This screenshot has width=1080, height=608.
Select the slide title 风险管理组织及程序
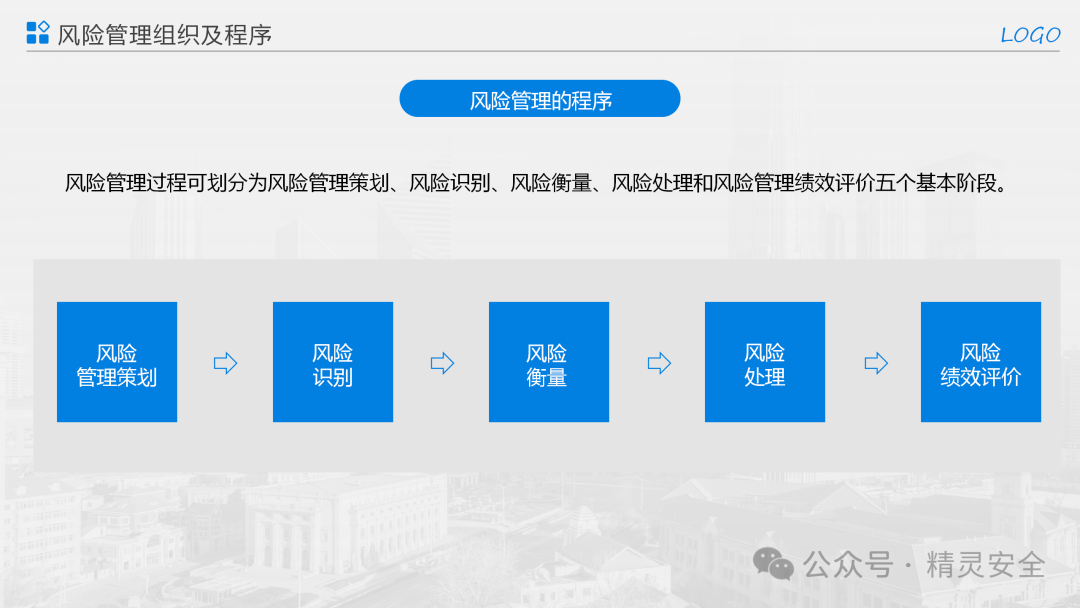pos(164,35)
